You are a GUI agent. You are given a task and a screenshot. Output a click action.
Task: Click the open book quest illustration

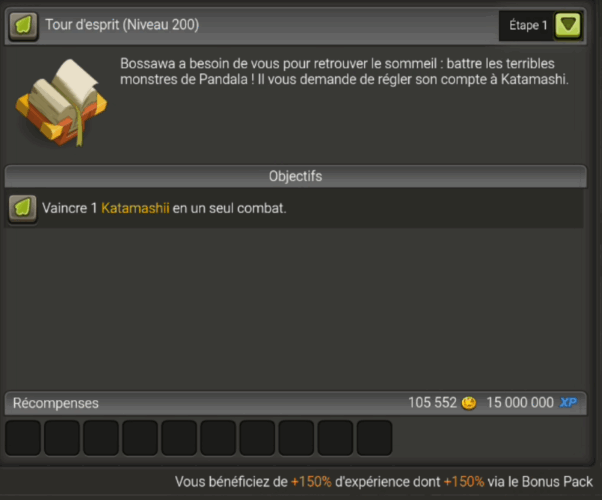(61, 103)
